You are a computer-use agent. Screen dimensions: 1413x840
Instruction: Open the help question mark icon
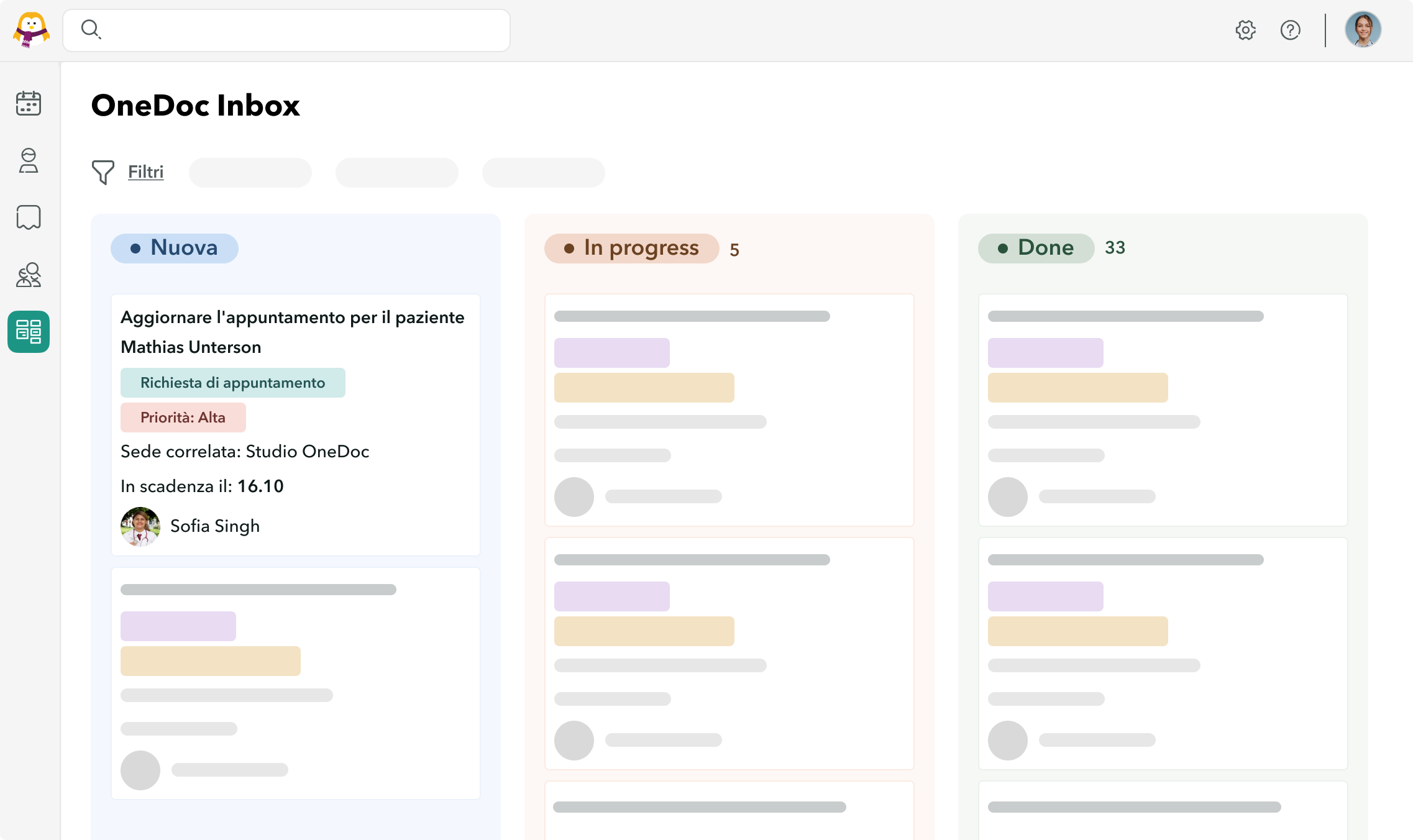click(x=1290, y=30)
